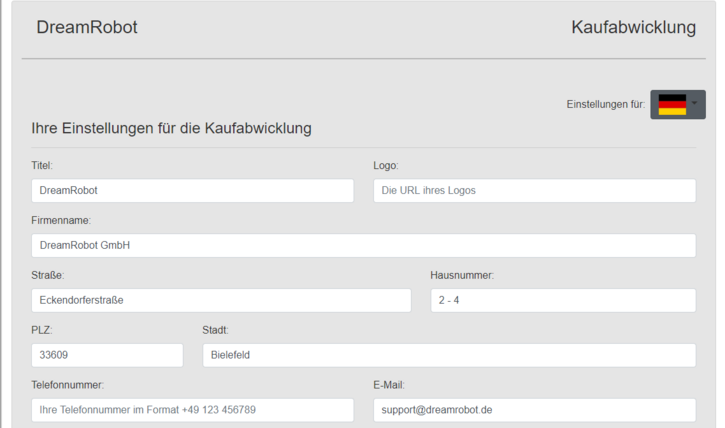Click the Firmenname field with DreamRobot GmbH
This screenshot has width=725, height=428.
pyautogui.click(x=363, y=245)
